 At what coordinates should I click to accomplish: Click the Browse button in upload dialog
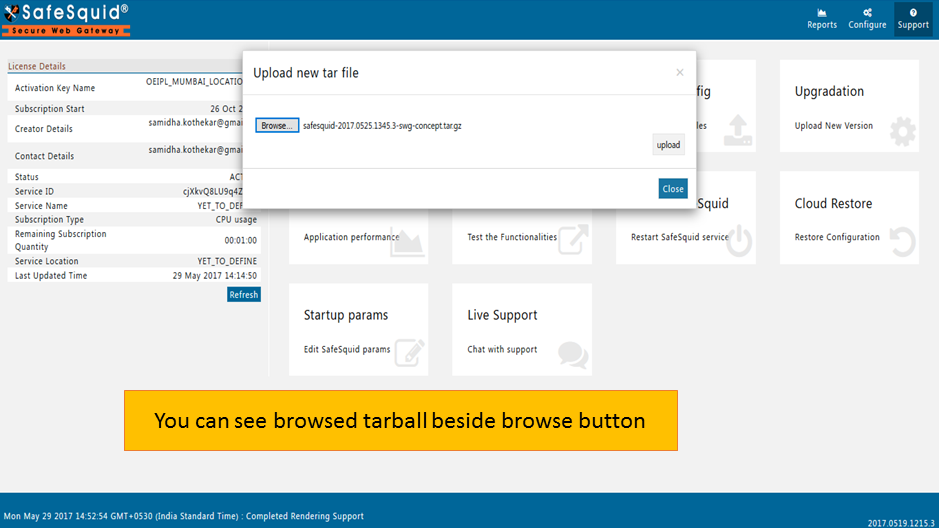tap(277, 125)
